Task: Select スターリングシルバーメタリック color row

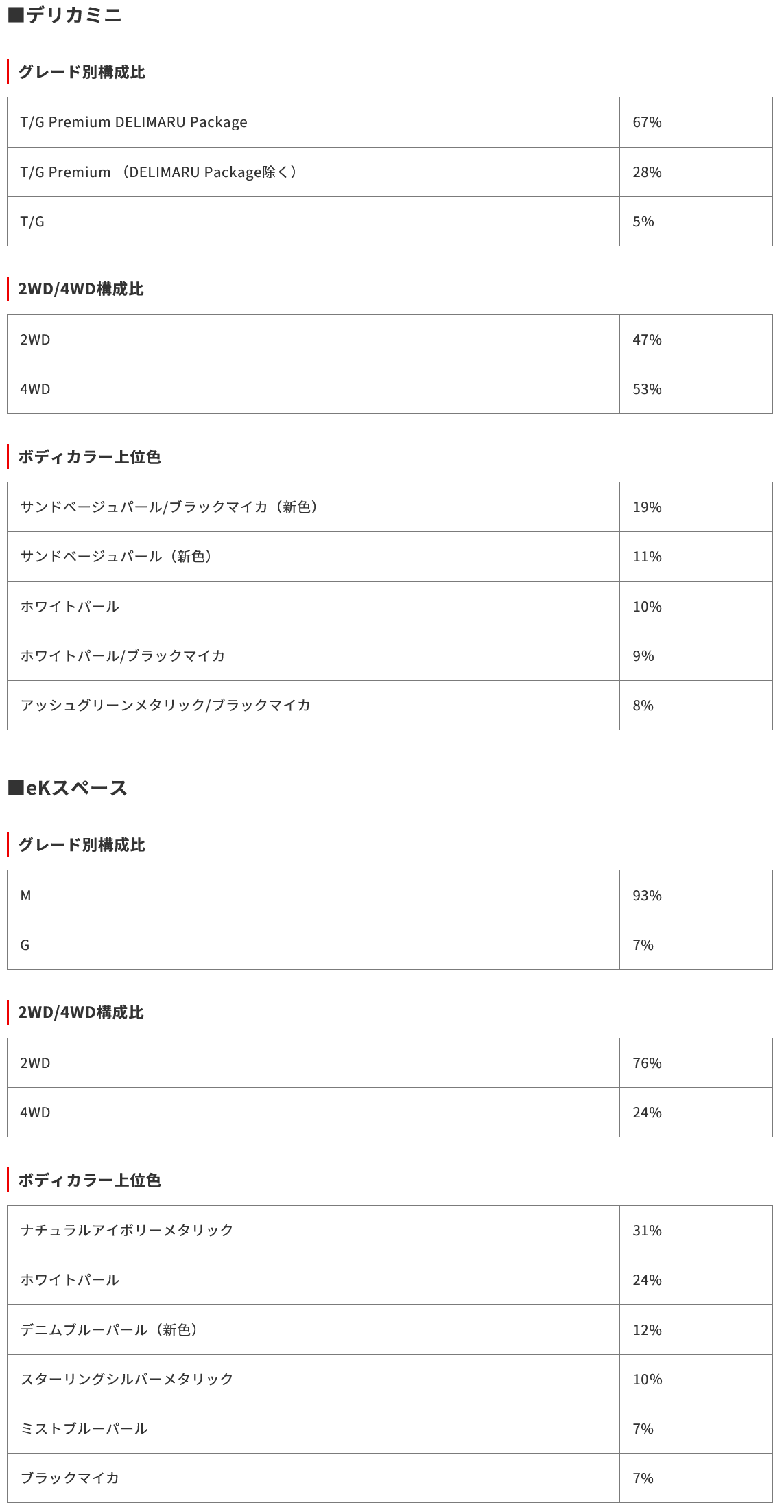Action: click(127, 1380)
